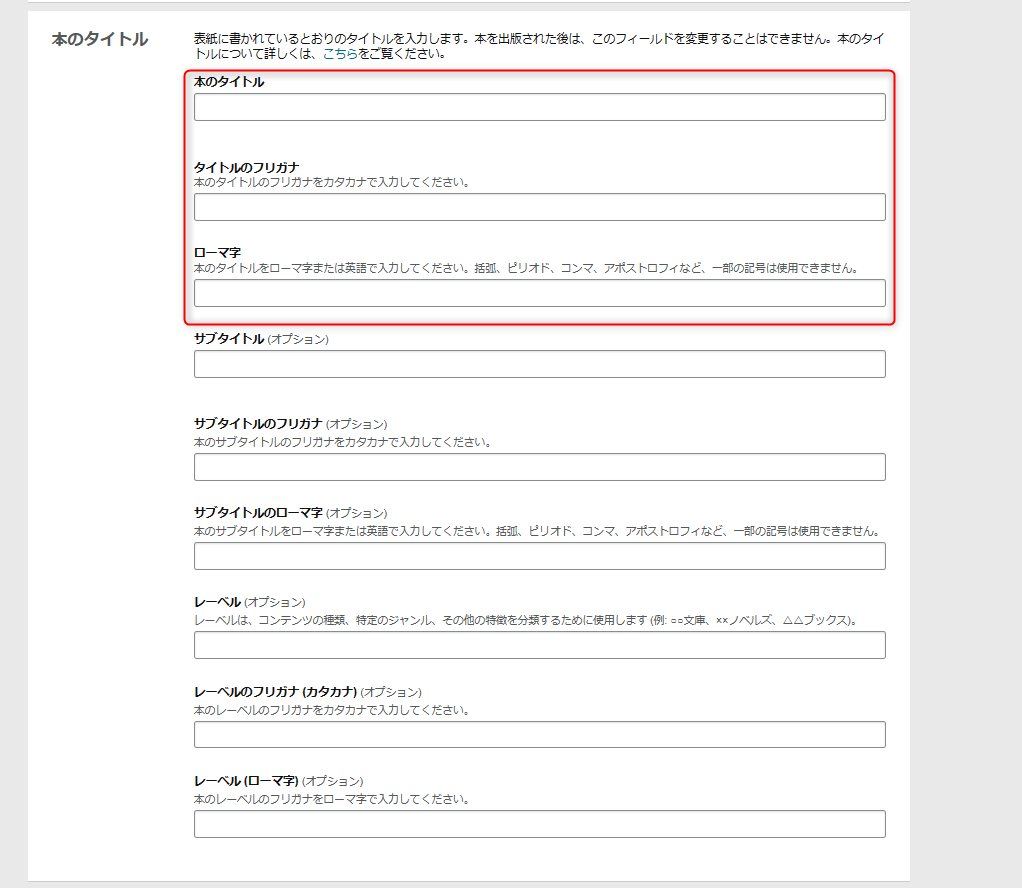Open the こちら help link
This screenshot has width=1022, height=888.
click(x=340, y=54)
